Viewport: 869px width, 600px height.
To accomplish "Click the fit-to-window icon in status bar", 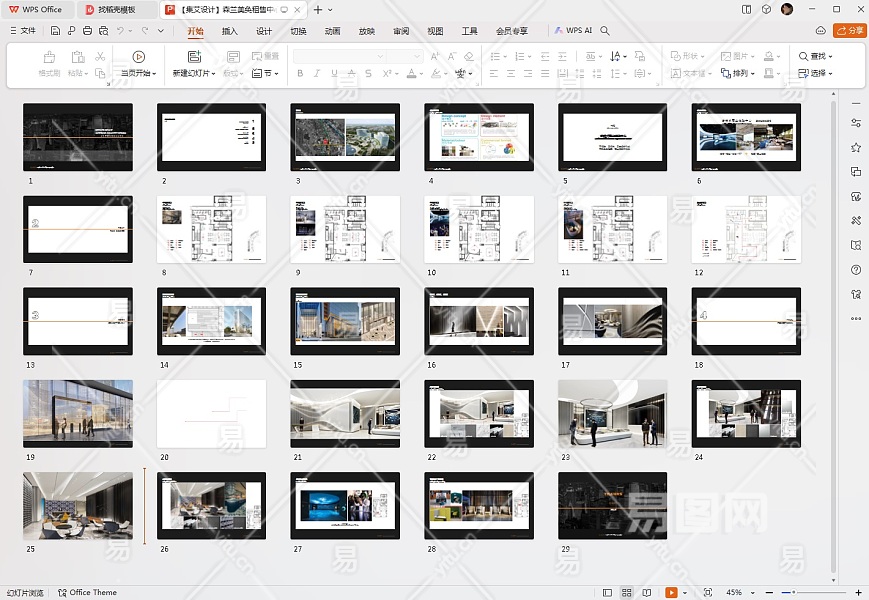I will tap(708, 592).
